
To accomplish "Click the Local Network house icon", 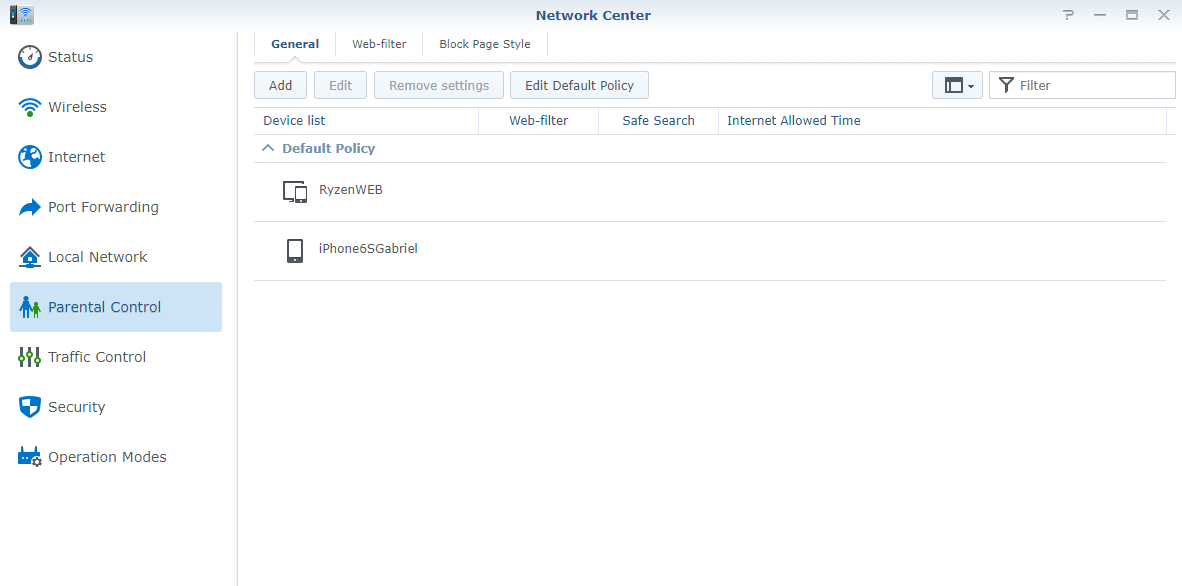I will click(x=30, y=257).
